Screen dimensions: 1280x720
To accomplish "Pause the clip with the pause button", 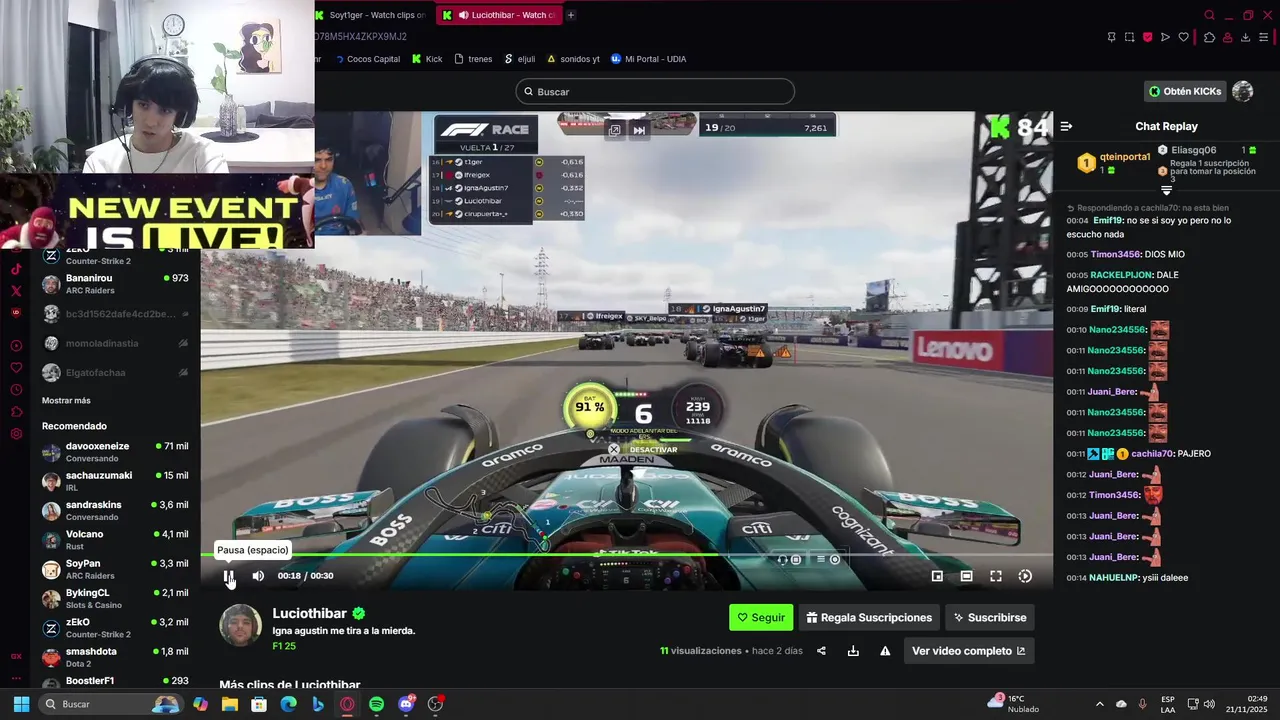I will pos(229,576).
